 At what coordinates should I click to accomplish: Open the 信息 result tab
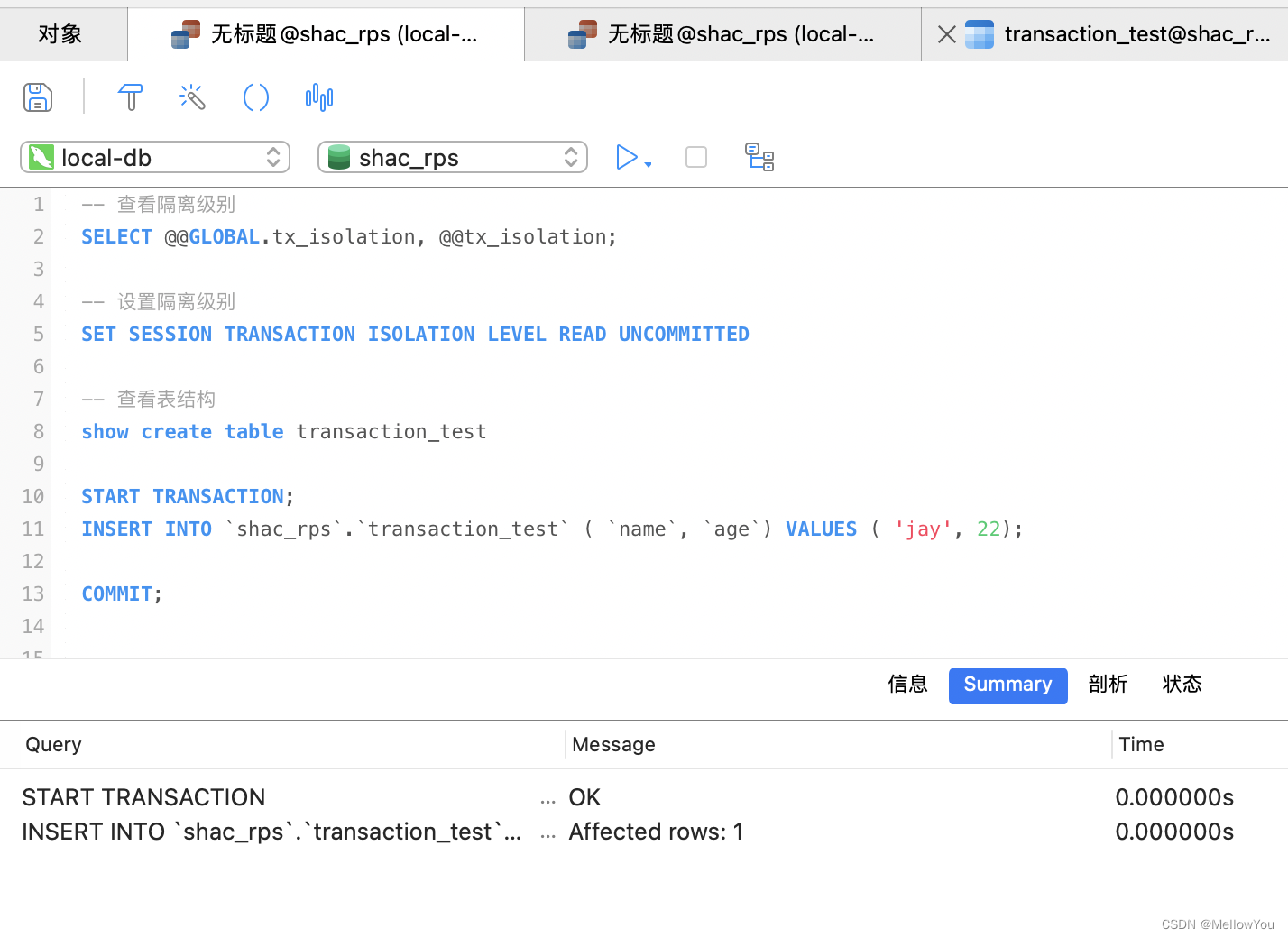coord(907,685)
